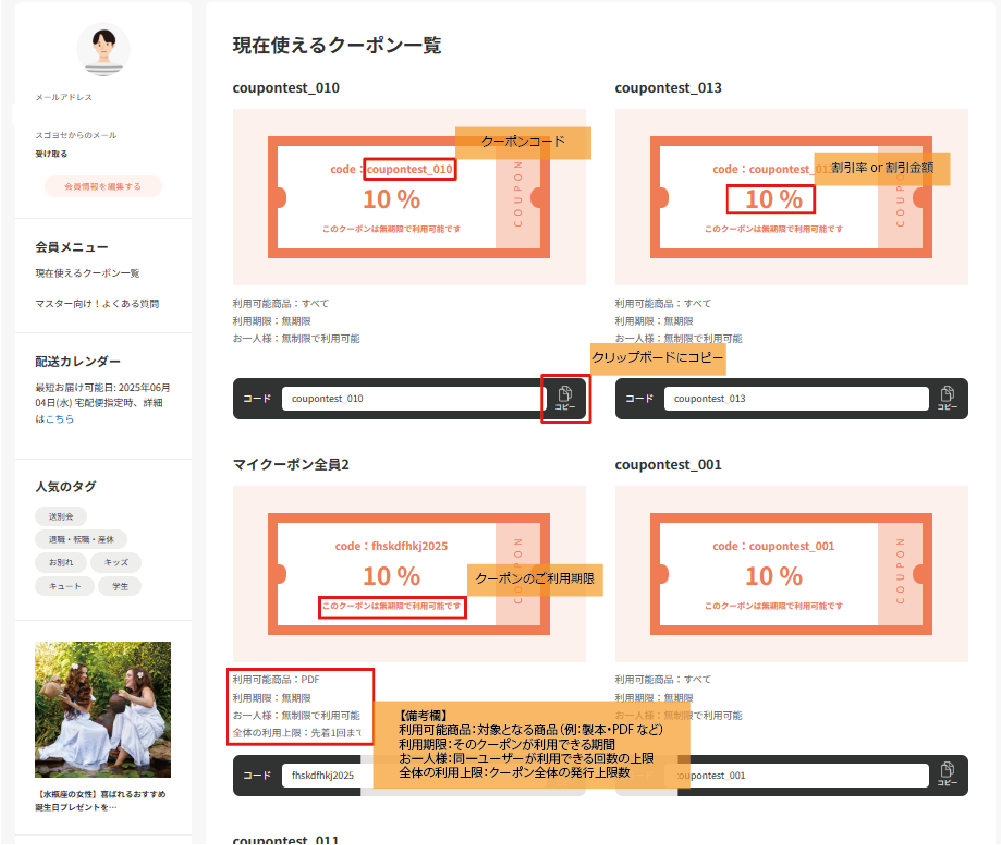Viewport: 1001px width, 845px height.
Task: Click the copy icon beside couponetest_001
Action: pyautogui.click(x=946, y=775)
